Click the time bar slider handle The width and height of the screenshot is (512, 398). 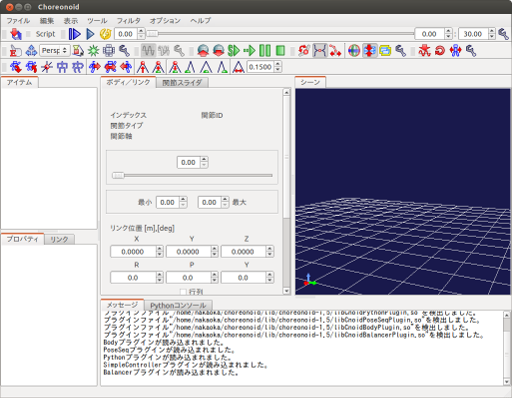tap(152, 34)
